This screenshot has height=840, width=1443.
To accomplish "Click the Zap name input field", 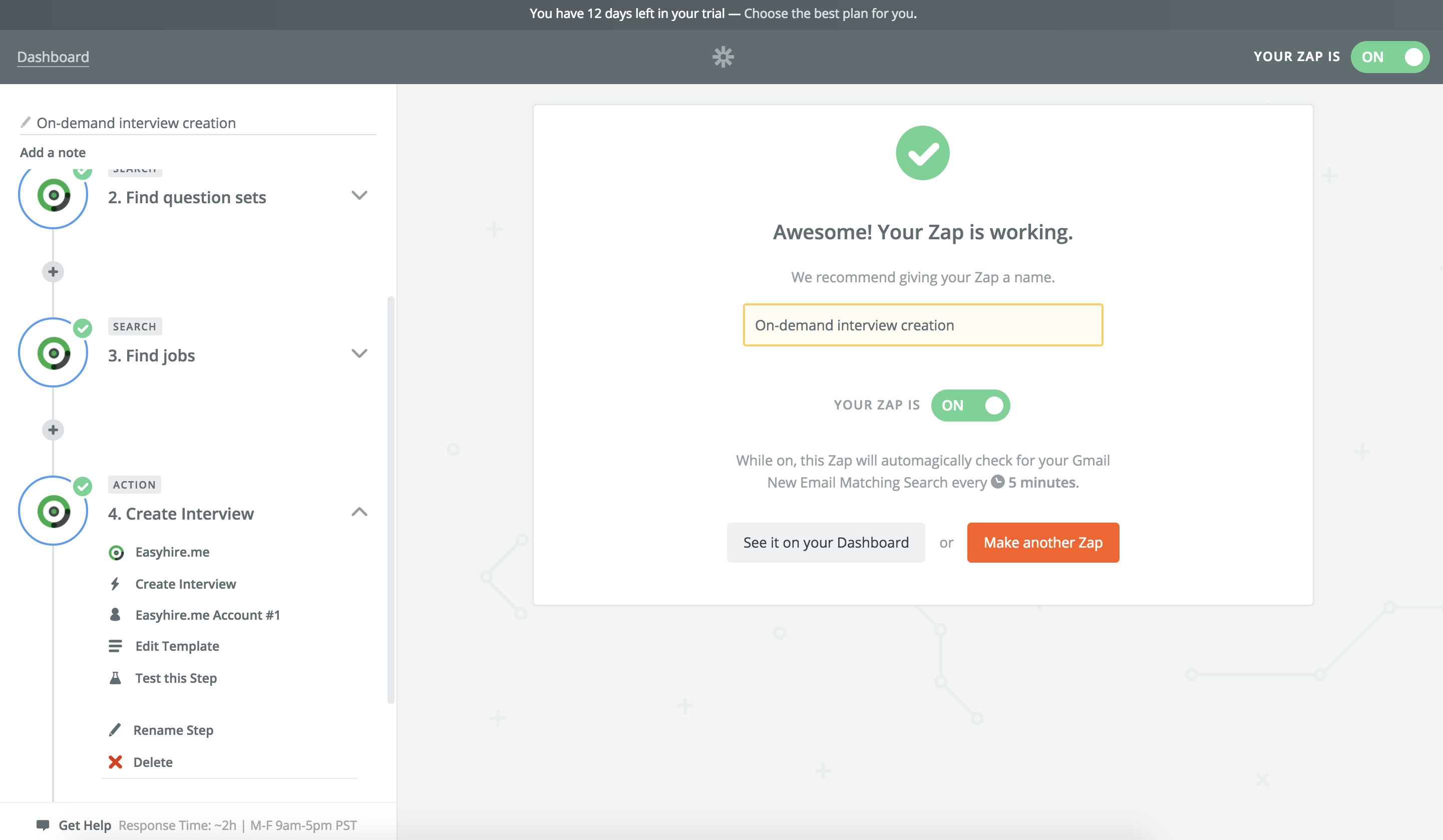I will pyautogui.click(x=922, y=325).
